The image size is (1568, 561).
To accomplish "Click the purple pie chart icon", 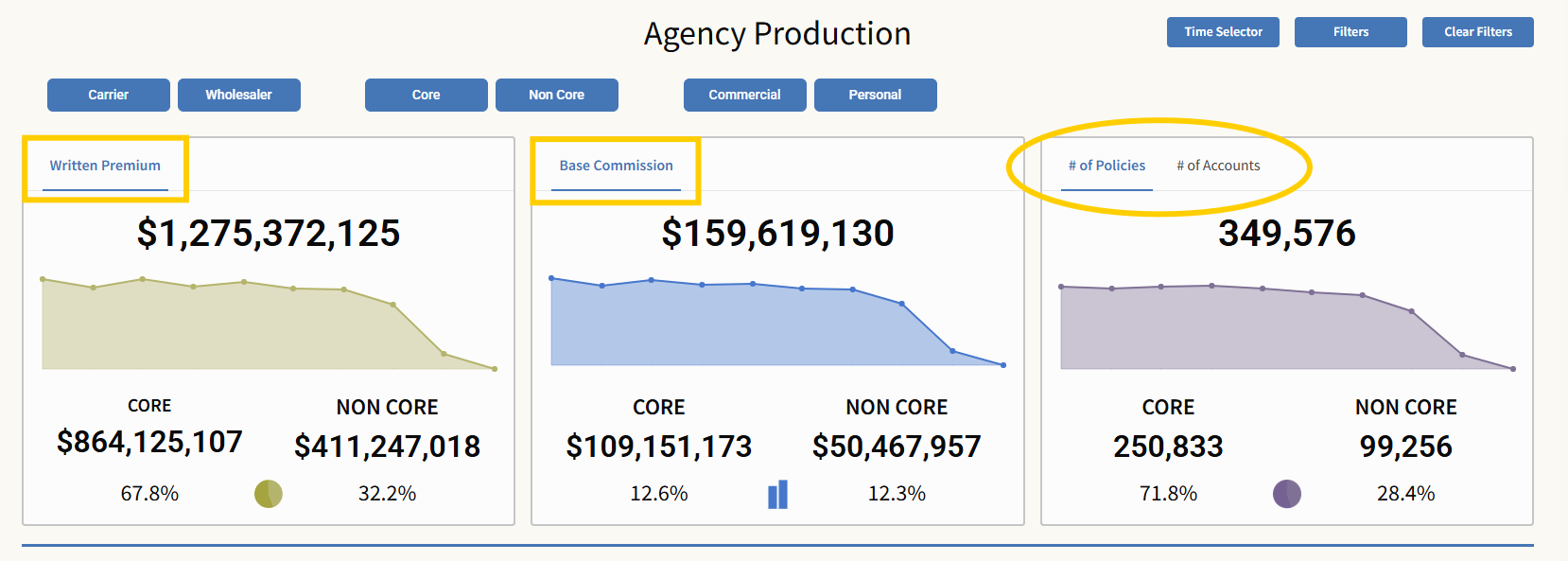I will [x=1286, y=494].
